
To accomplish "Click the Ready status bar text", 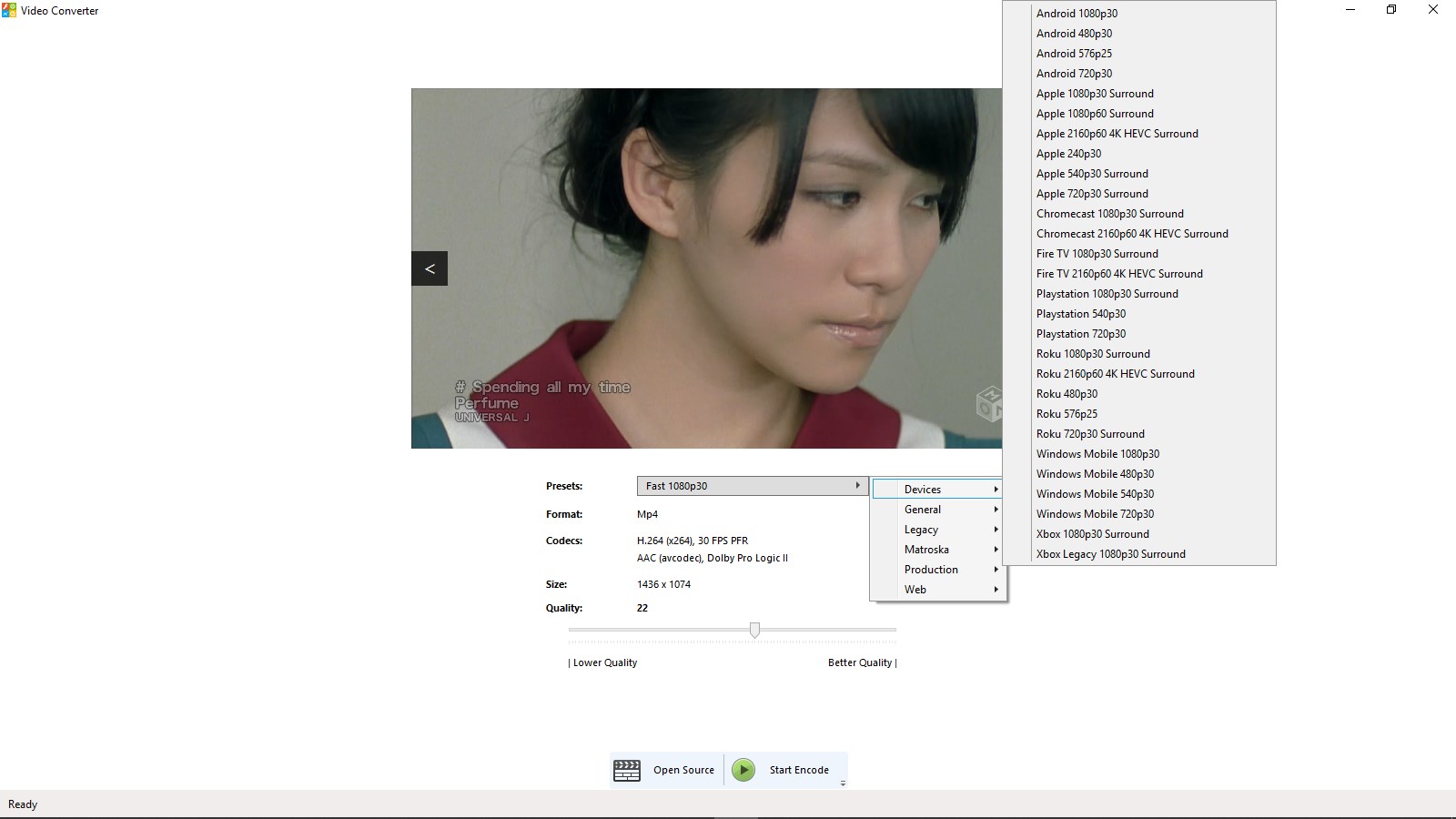I will tap(23, 804).
